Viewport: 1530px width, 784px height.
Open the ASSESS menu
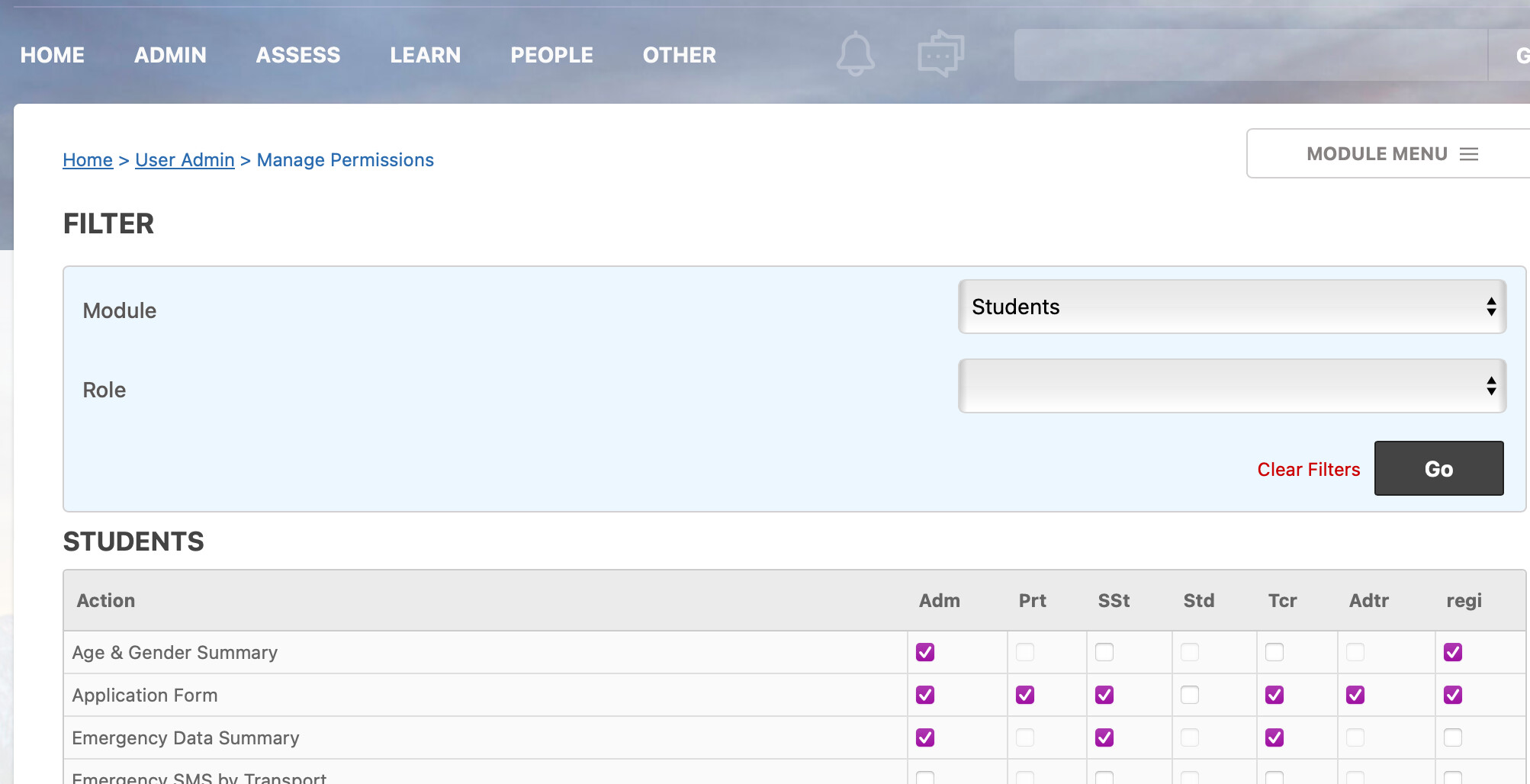coord(298,55)
